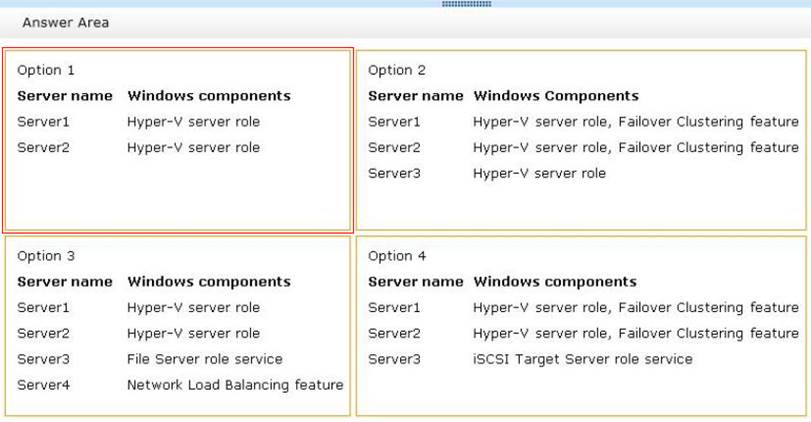The image size is (811, 422).
Task: Click Server2 row in Option 1
Action: (x=138, y=148)
